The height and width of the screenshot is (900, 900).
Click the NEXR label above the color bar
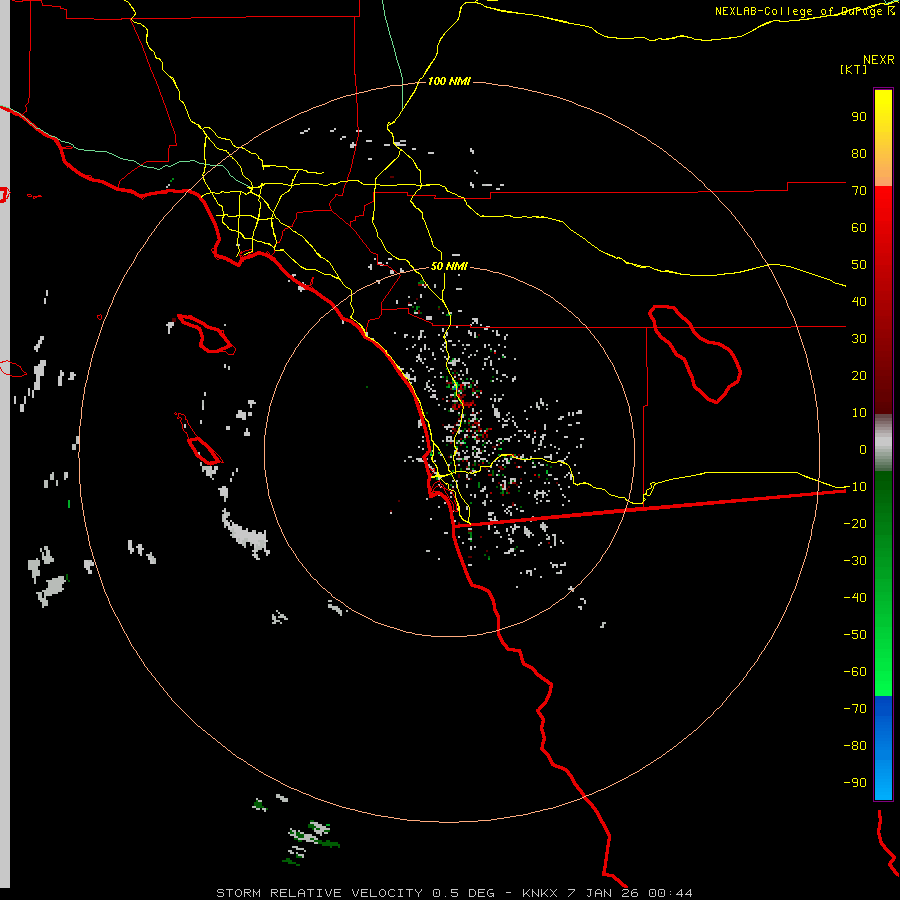tap(879, 60)
